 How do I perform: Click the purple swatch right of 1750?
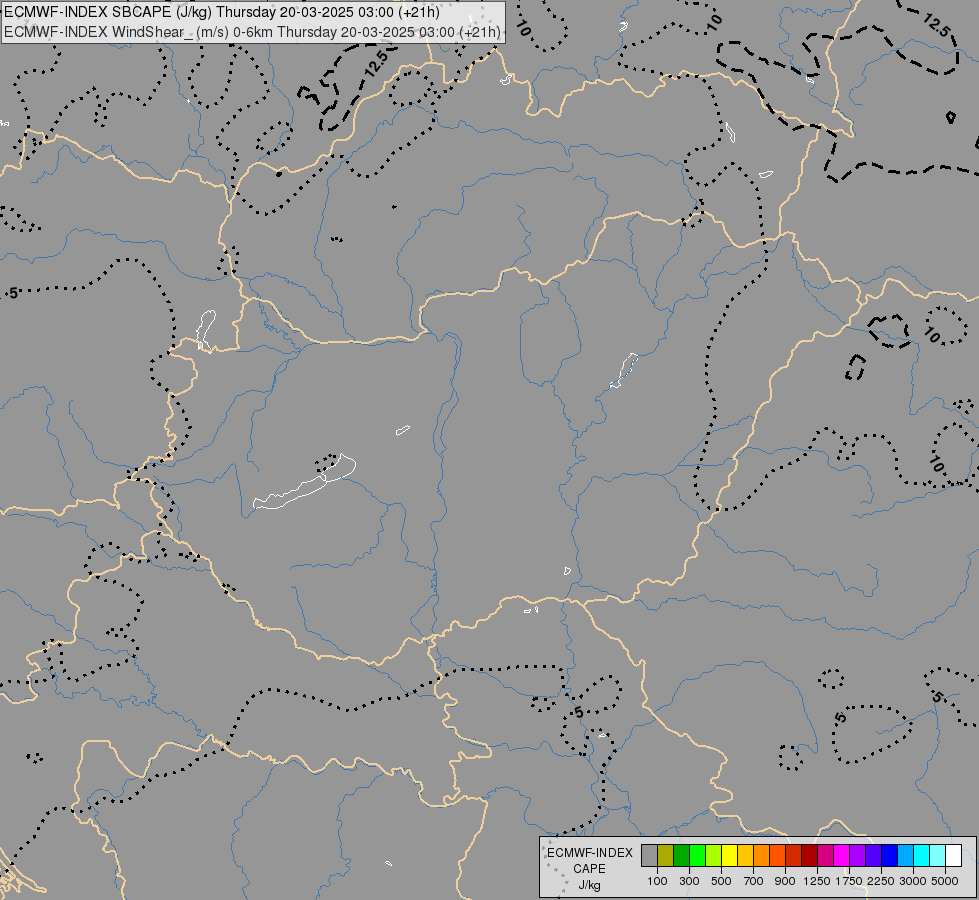[x=858, y=855]
